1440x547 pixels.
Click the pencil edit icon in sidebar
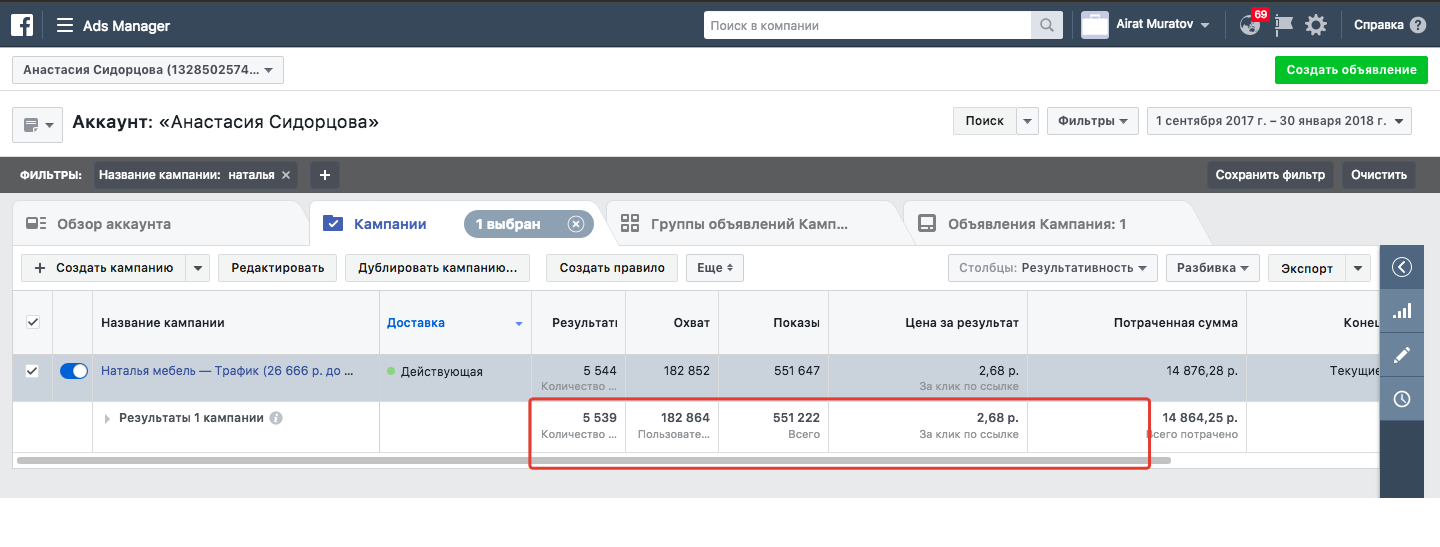(1402, 355)
